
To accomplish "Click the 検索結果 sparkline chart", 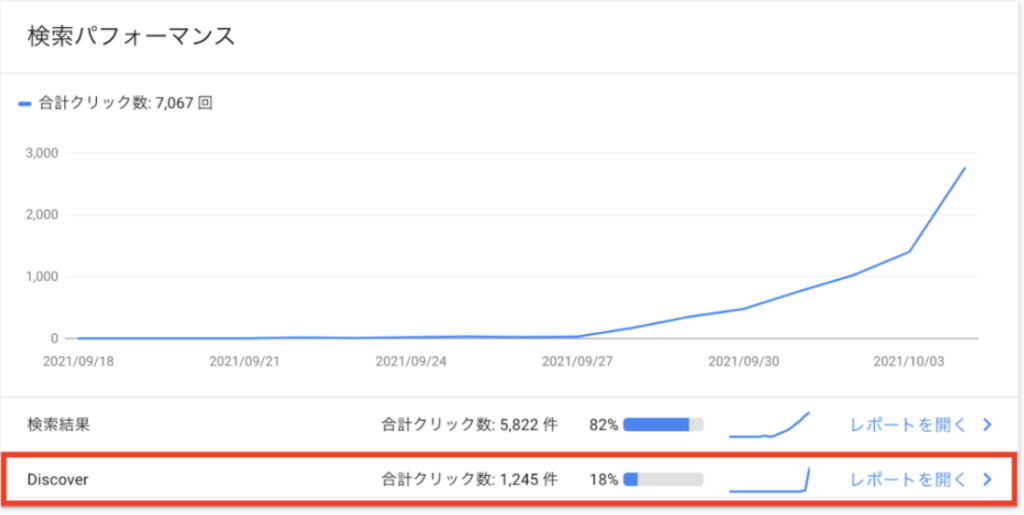I will pyautogui.click(x=769, y=425).
